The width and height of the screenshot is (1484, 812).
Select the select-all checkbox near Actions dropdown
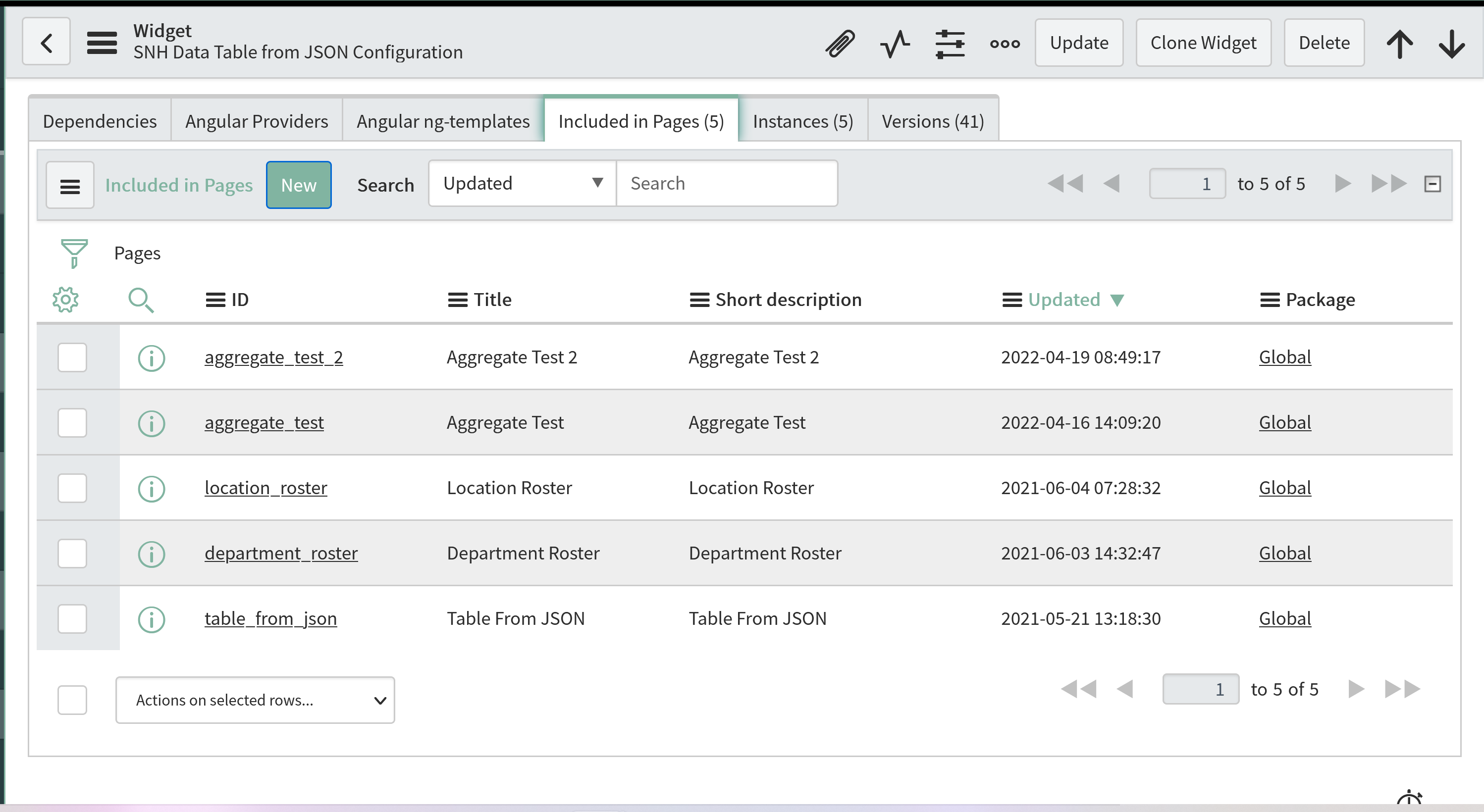(x=72, y=700)
